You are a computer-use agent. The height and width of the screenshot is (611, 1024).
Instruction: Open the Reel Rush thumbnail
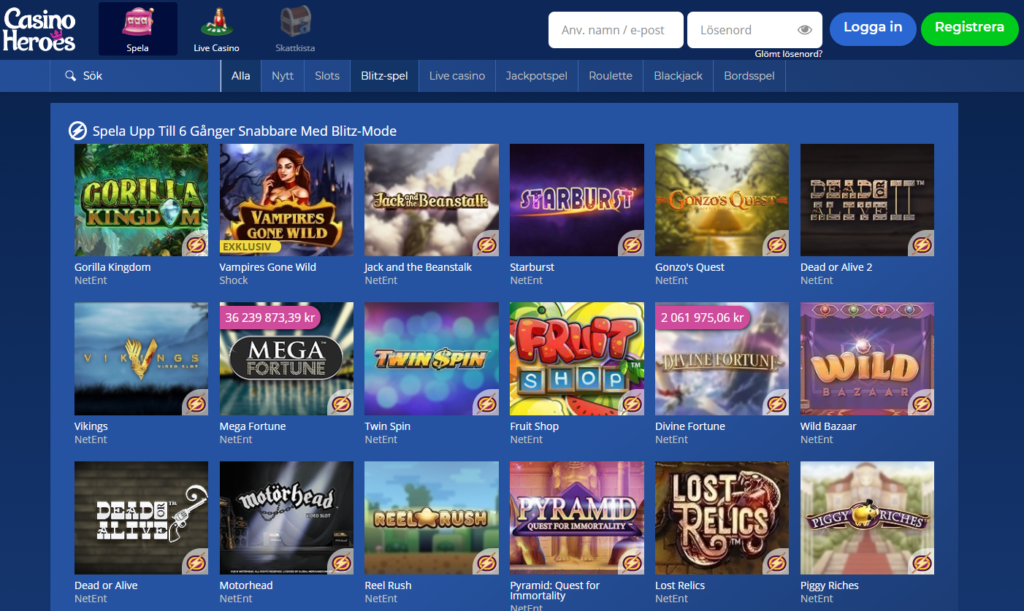click(432, 518)
